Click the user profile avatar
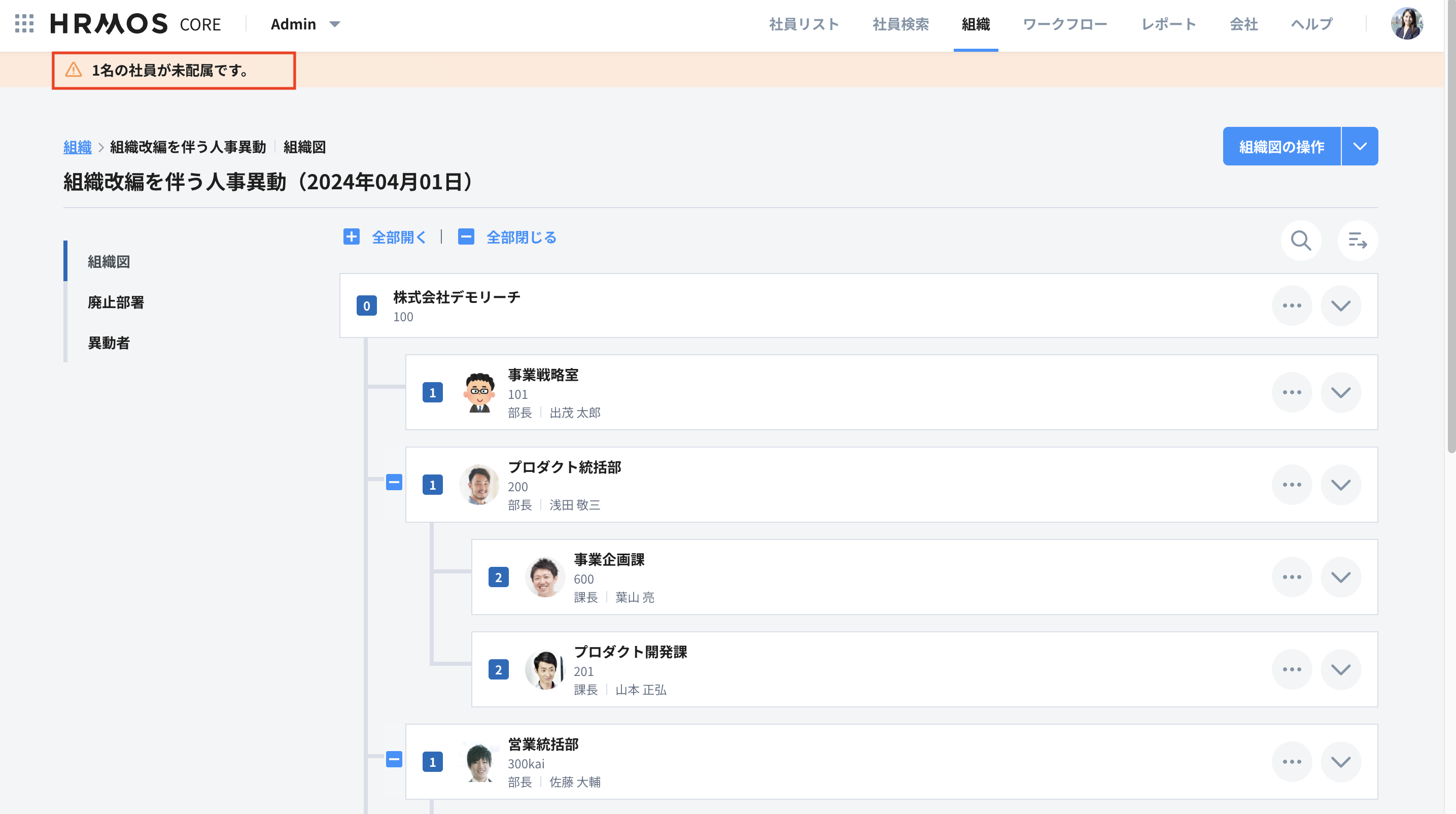This screenshot has width=1456, height=814. (x=1406, y=24)
